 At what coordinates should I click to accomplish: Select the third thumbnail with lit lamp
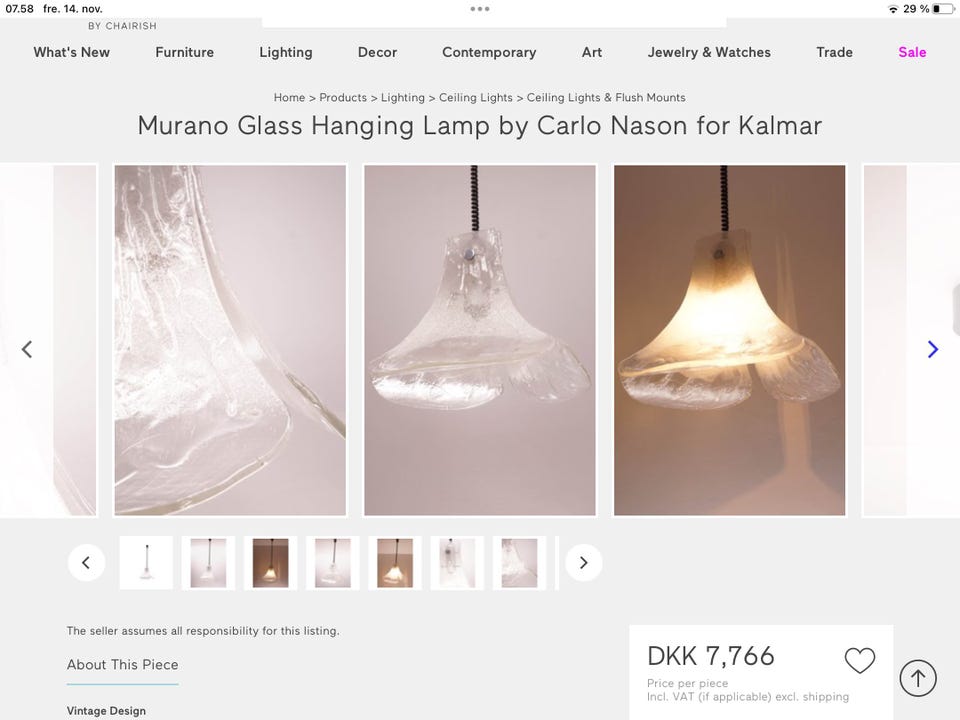click(271, 563)
